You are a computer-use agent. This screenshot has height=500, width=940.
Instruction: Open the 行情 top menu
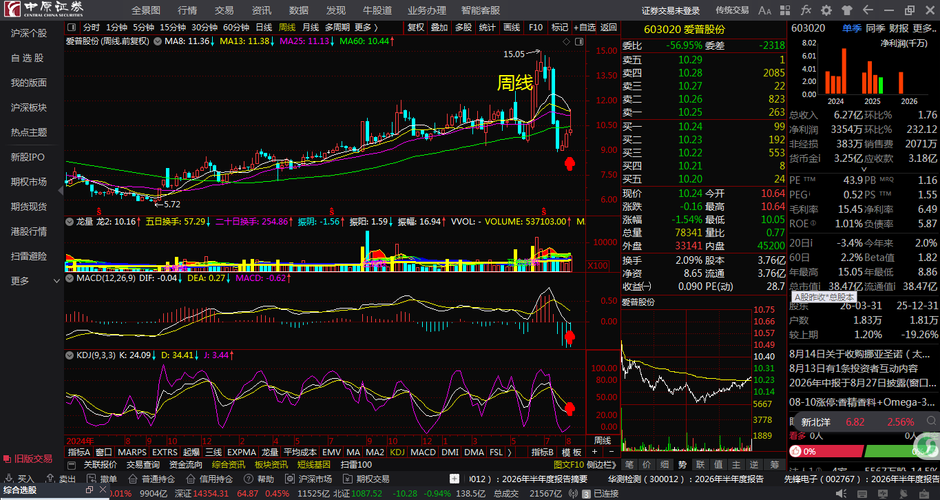[187, 10]
